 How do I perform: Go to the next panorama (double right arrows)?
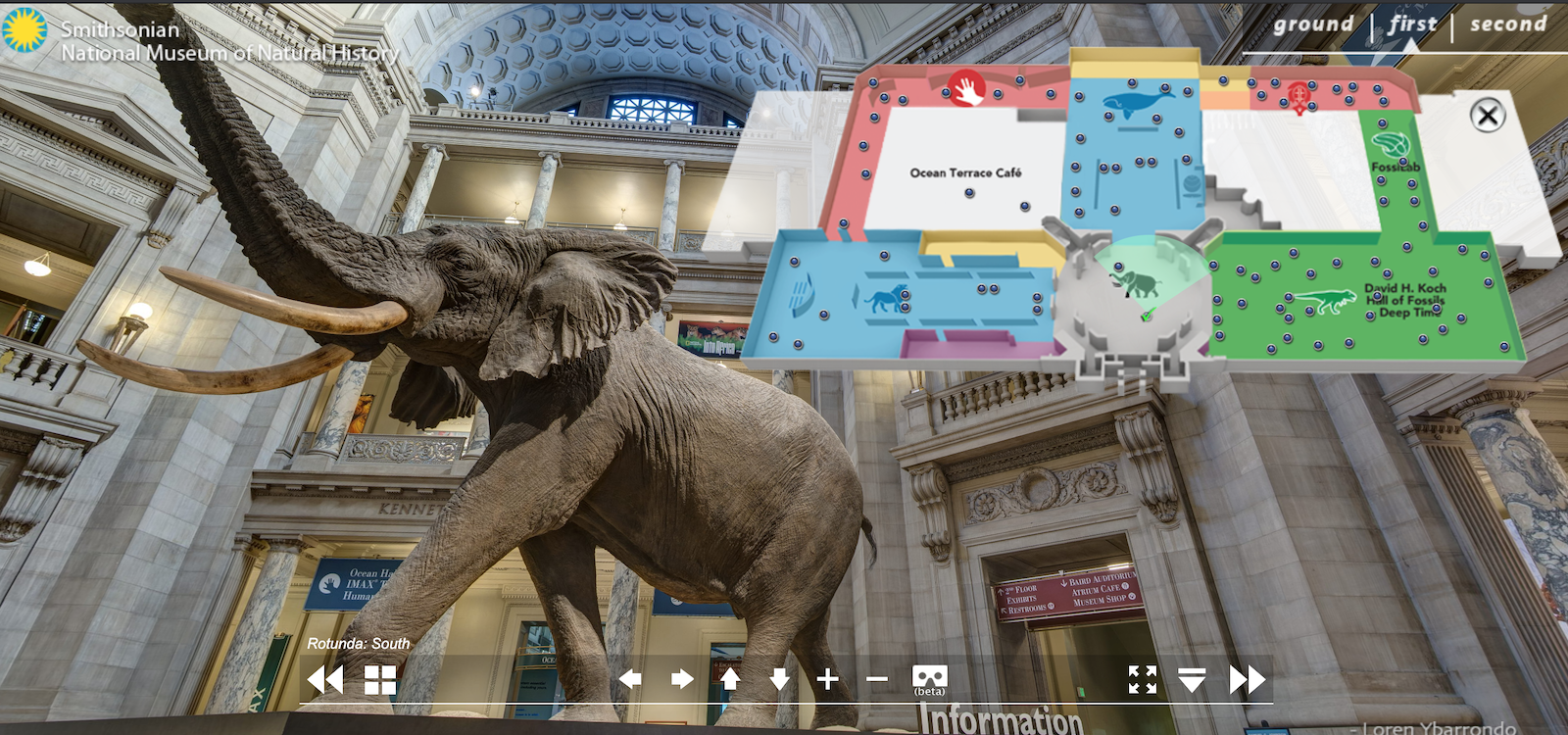[1247, 679]
